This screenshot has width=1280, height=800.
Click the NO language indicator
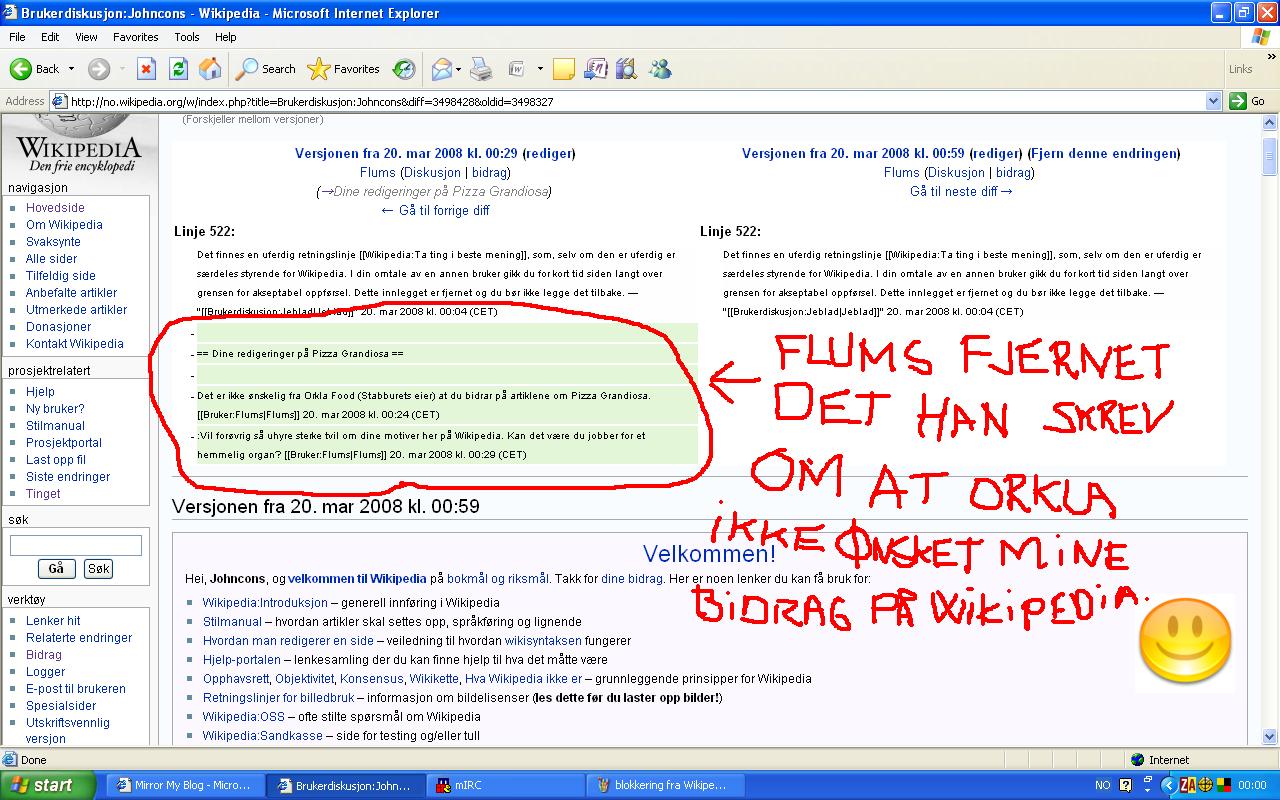[1103, 785]
